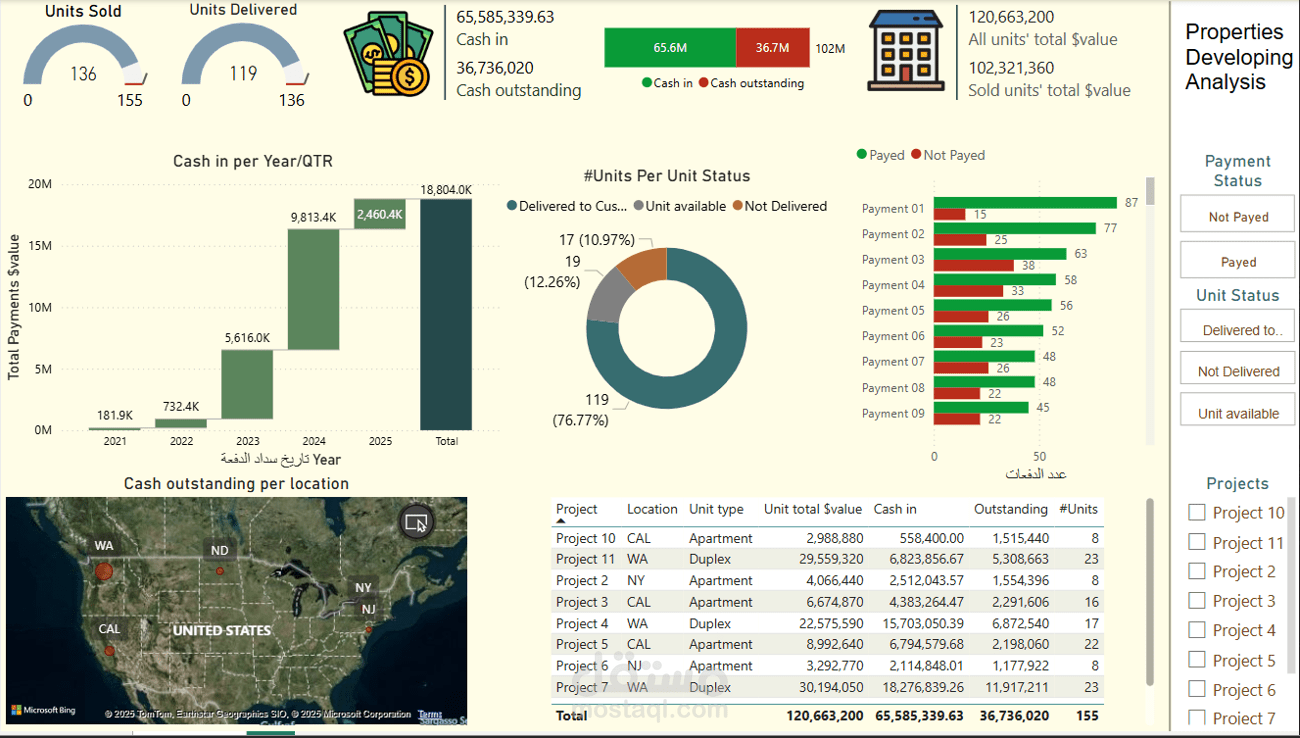The width and height of the screenshot is (1300, 738).
Task: Select the Not Payed slicer button
Action: (1238, 215)
